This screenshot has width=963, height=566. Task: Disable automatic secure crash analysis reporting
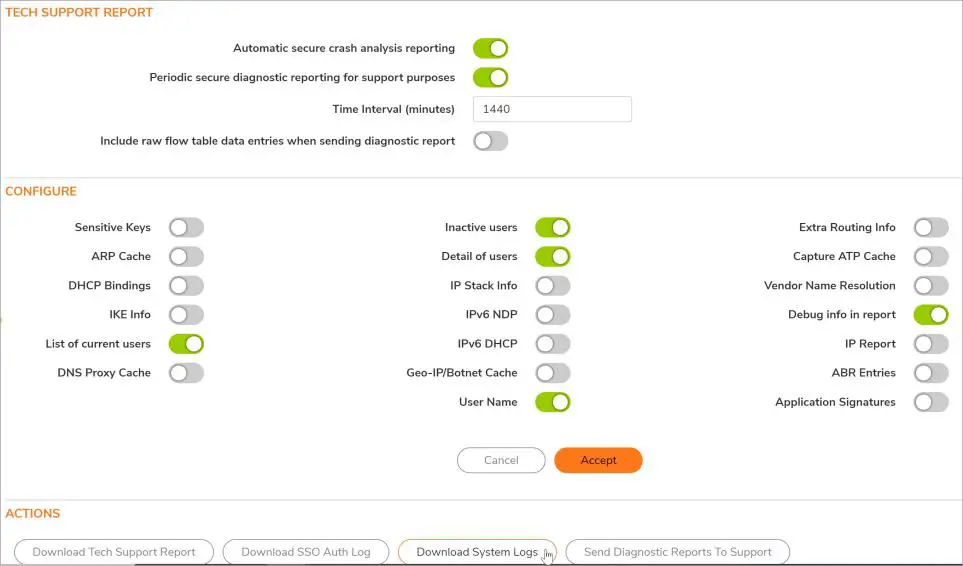point(490,48)
